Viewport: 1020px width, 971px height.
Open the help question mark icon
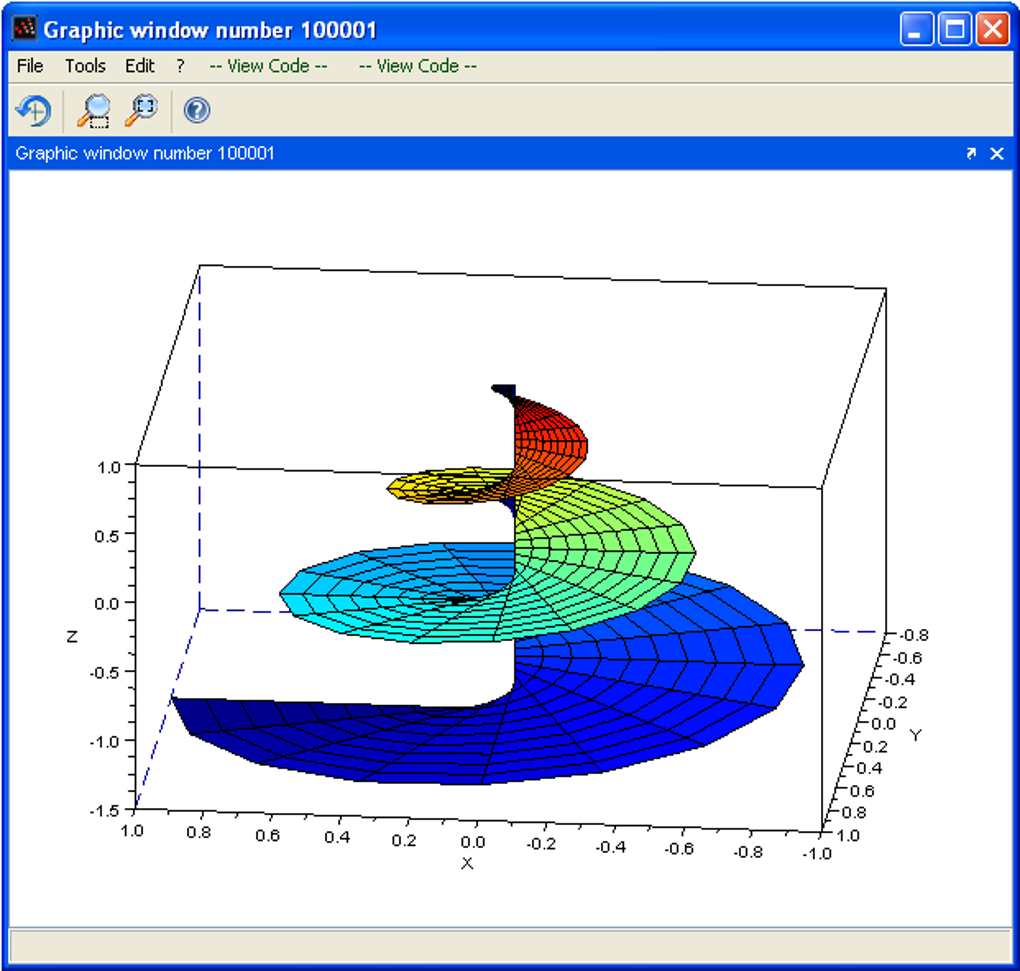196,111
